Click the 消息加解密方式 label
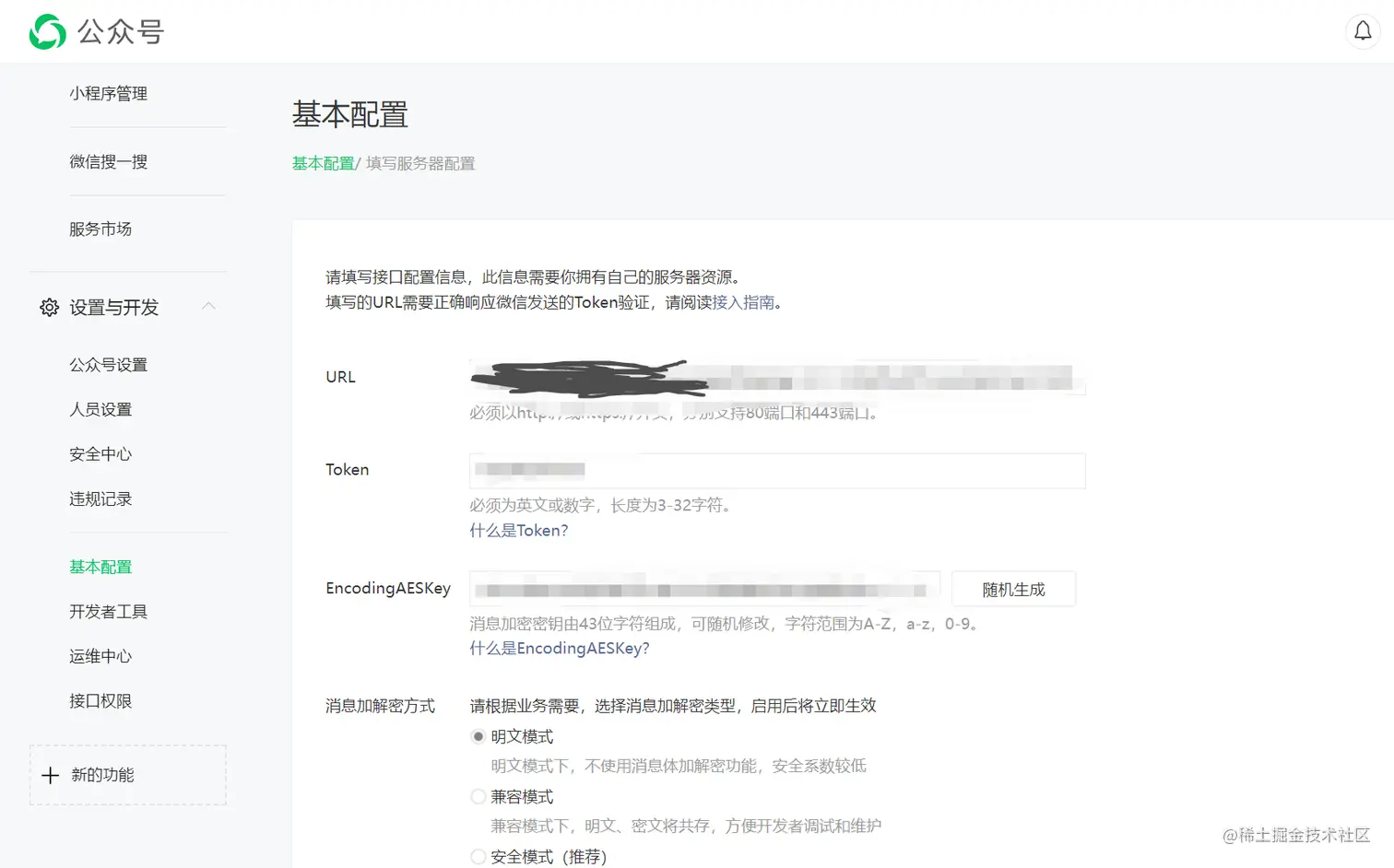 [x=380, y=706]
